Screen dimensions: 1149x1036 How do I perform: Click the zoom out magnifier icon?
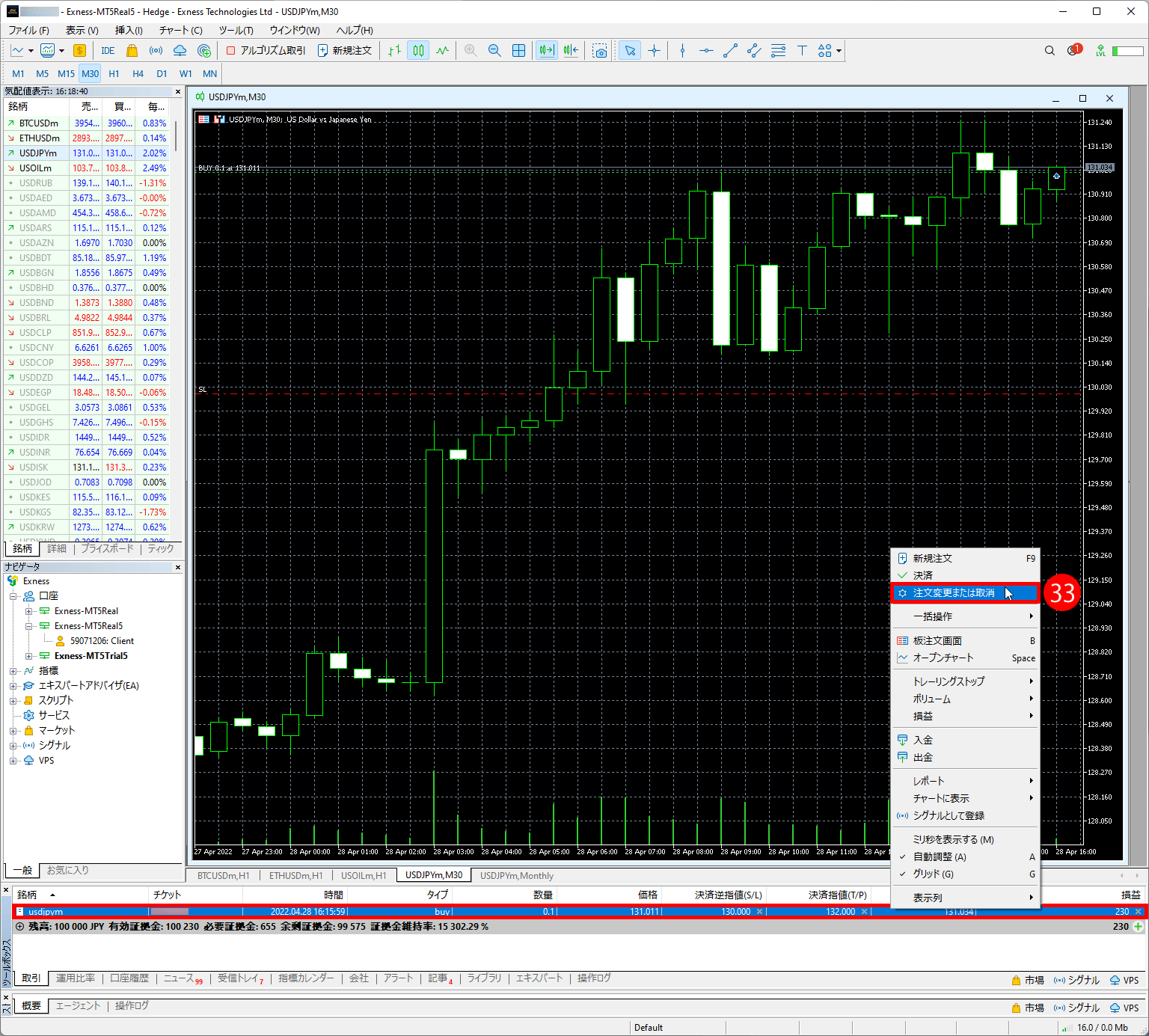494,51
